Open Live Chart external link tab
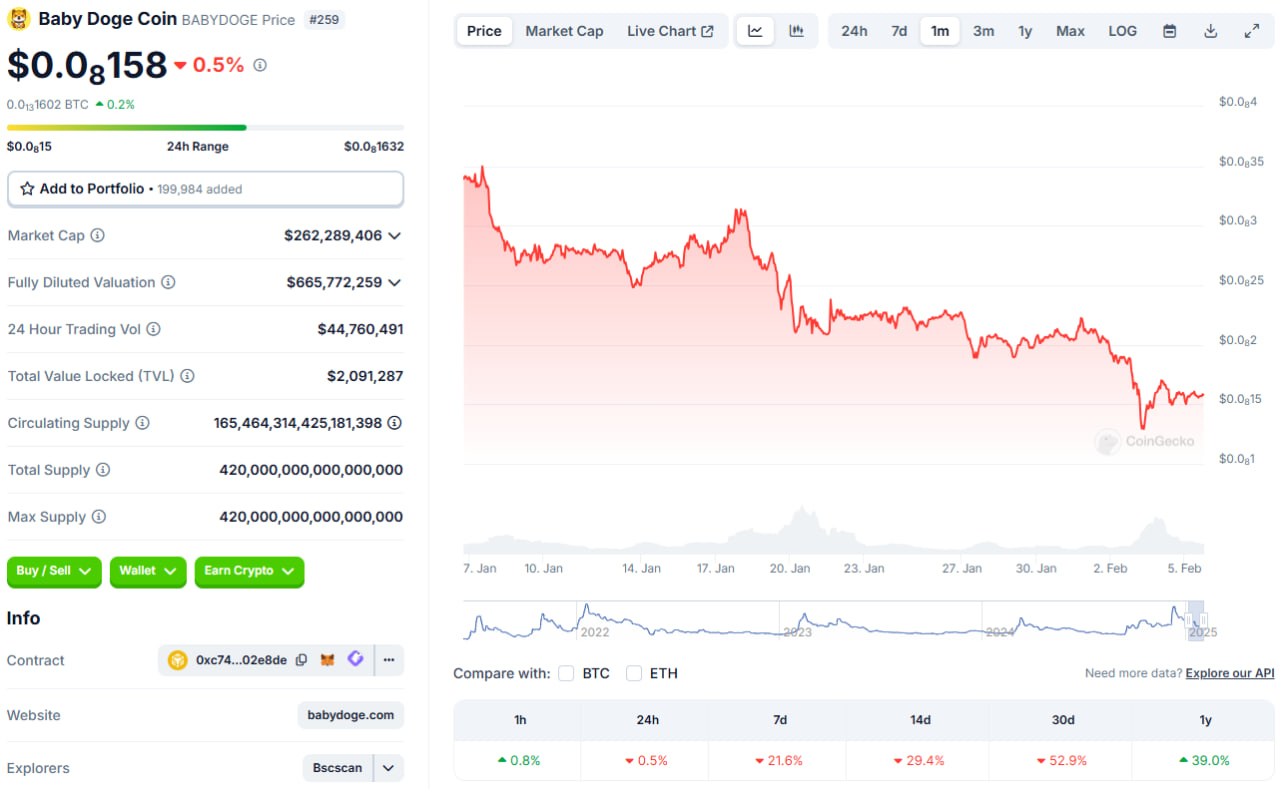Image resolution: width=1280 pixels, height=789 pixels. pyautogui.click(x=670, y=31)
